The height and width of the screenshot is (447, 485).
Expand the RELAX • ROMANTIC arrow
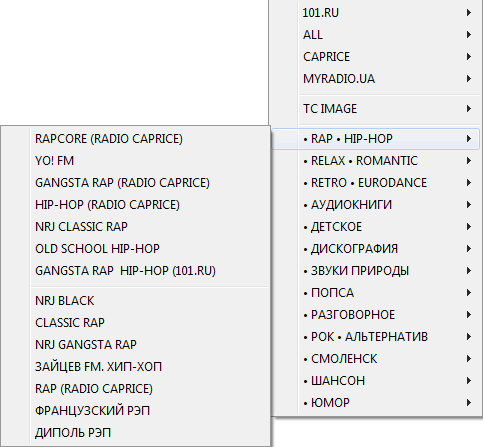[469, 161]
